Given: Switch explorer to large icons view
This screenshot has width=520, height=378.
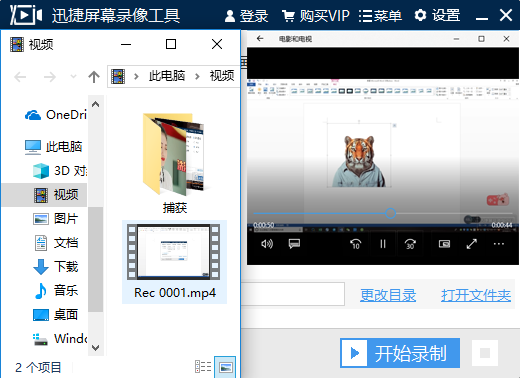Looking at the screenshot, I should (x=225, y=367).
